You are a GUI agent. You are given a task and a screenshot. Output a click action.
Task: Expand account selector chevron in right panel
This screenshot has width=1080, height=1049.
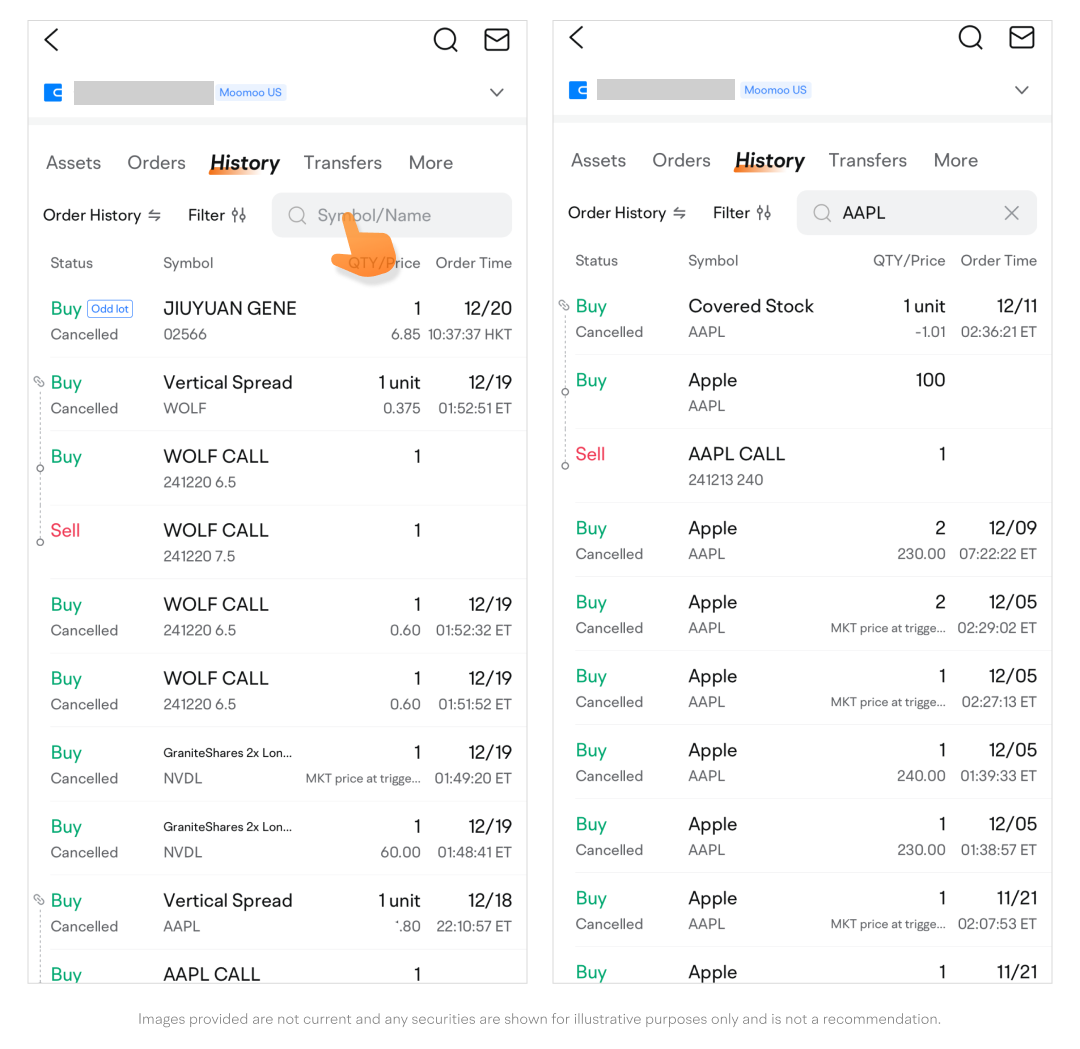(1021, 90)
